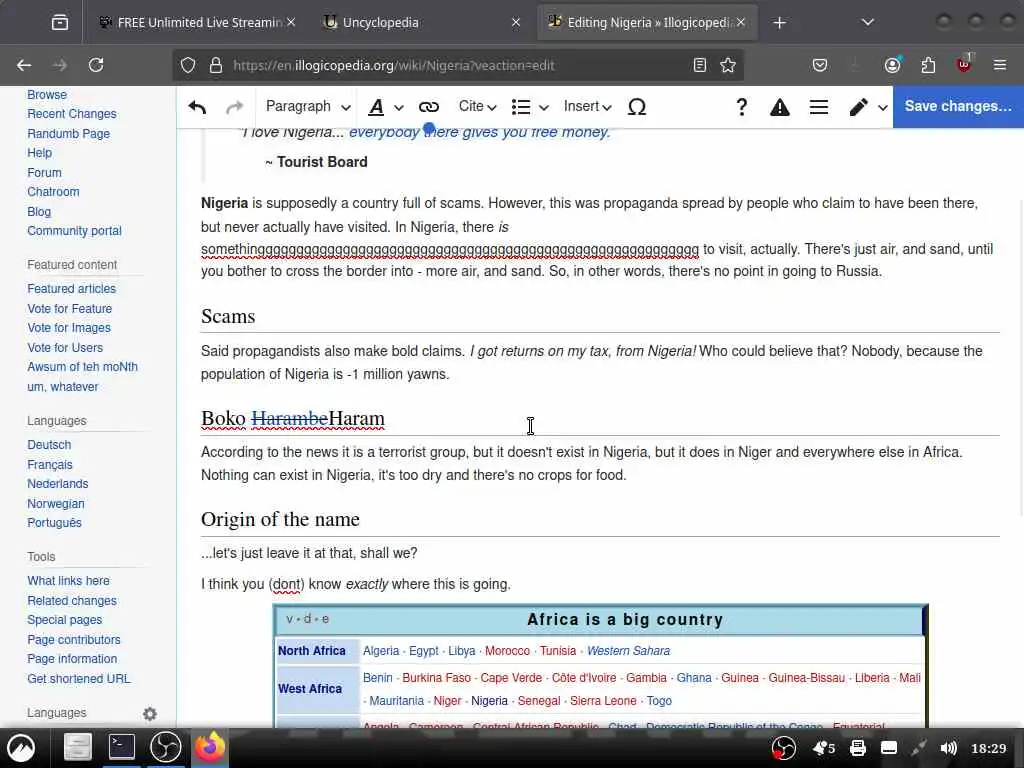The width and height of the screenshot is (1024, 768).
Task: Close the Uncyclopedia tab
Action: click(x=516, y=23)
